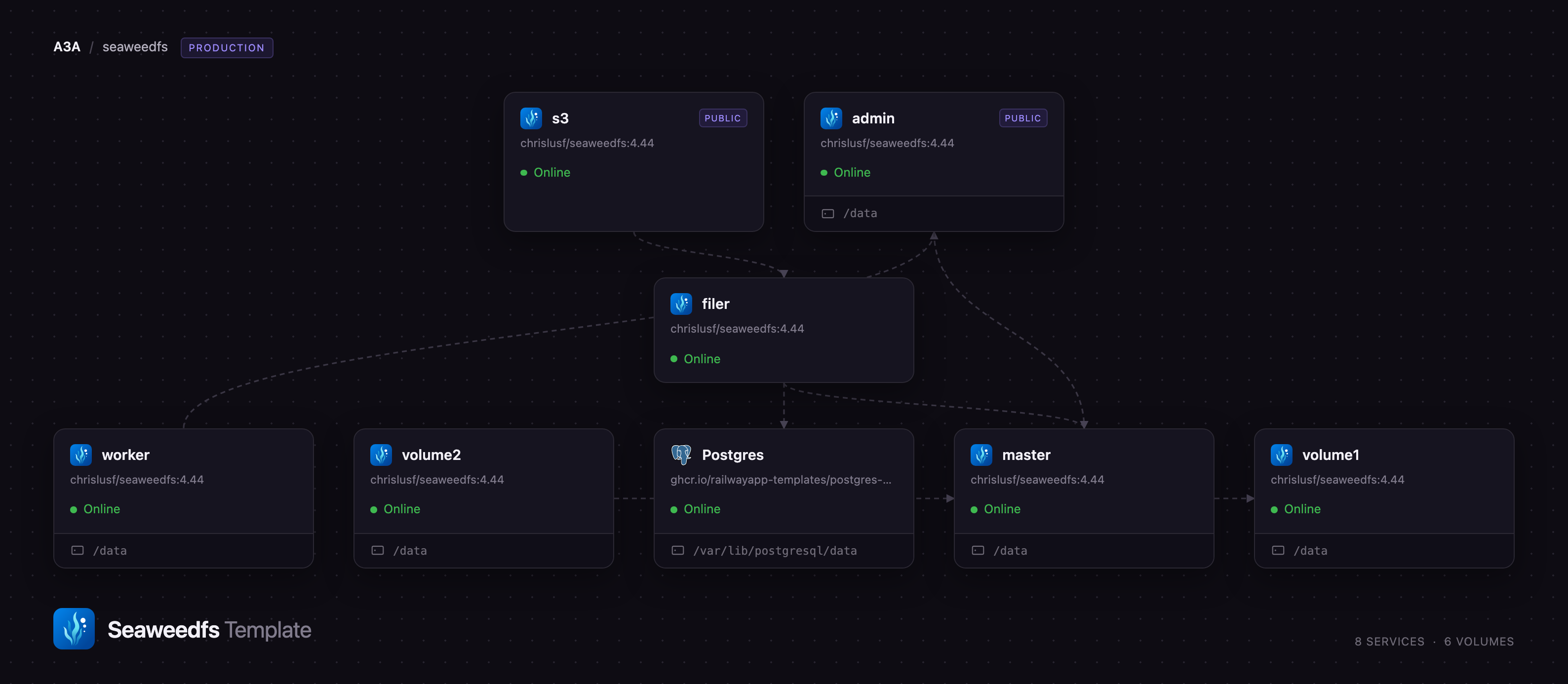
Task: Click the master /data volume disk icon
Action: (x=978, y=551)
